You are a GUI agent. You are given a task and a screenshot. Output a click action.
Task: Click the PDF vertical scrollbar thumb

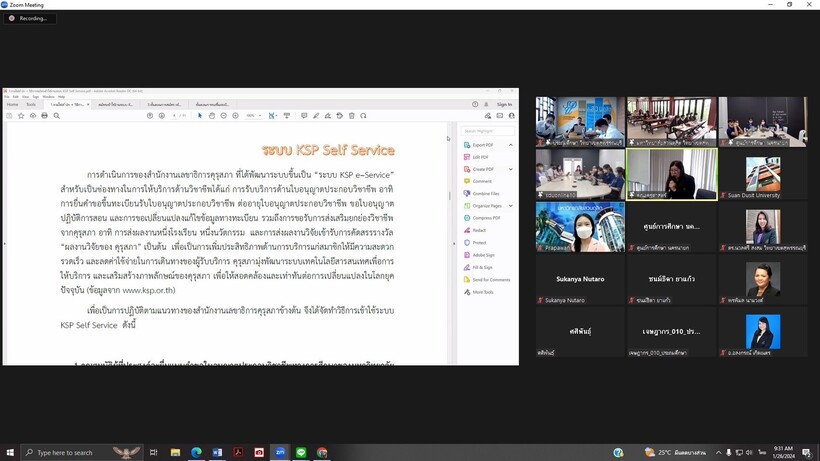[449, 196]
